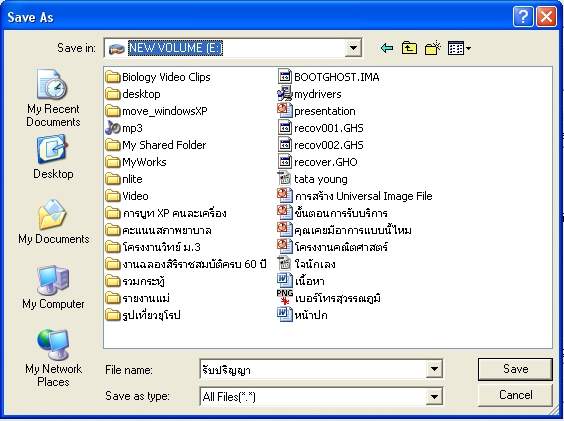This screenshot has width=564, height=421.
Task: Go back using the green arrow icon
Action: coord(387,48)
